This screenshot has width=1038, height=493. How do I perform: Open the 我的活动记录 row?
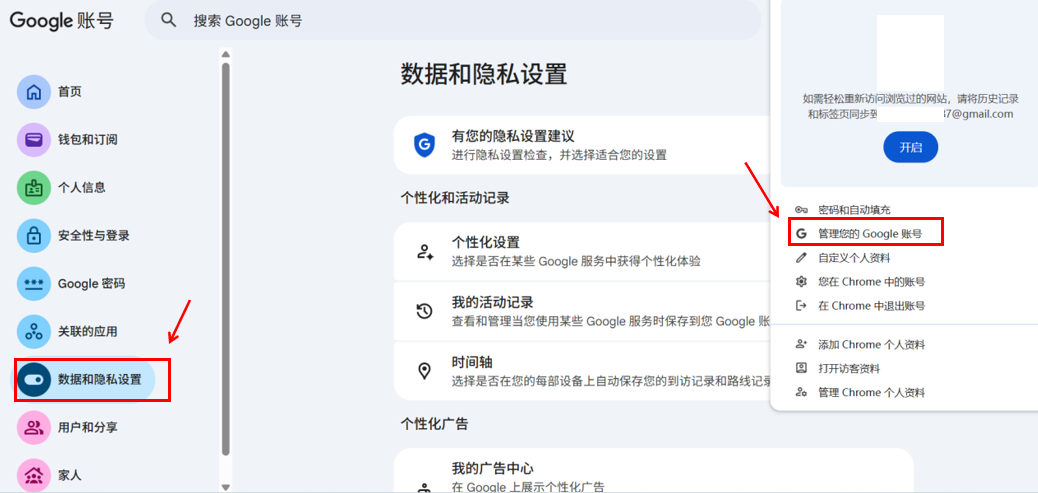coord(582,311)
